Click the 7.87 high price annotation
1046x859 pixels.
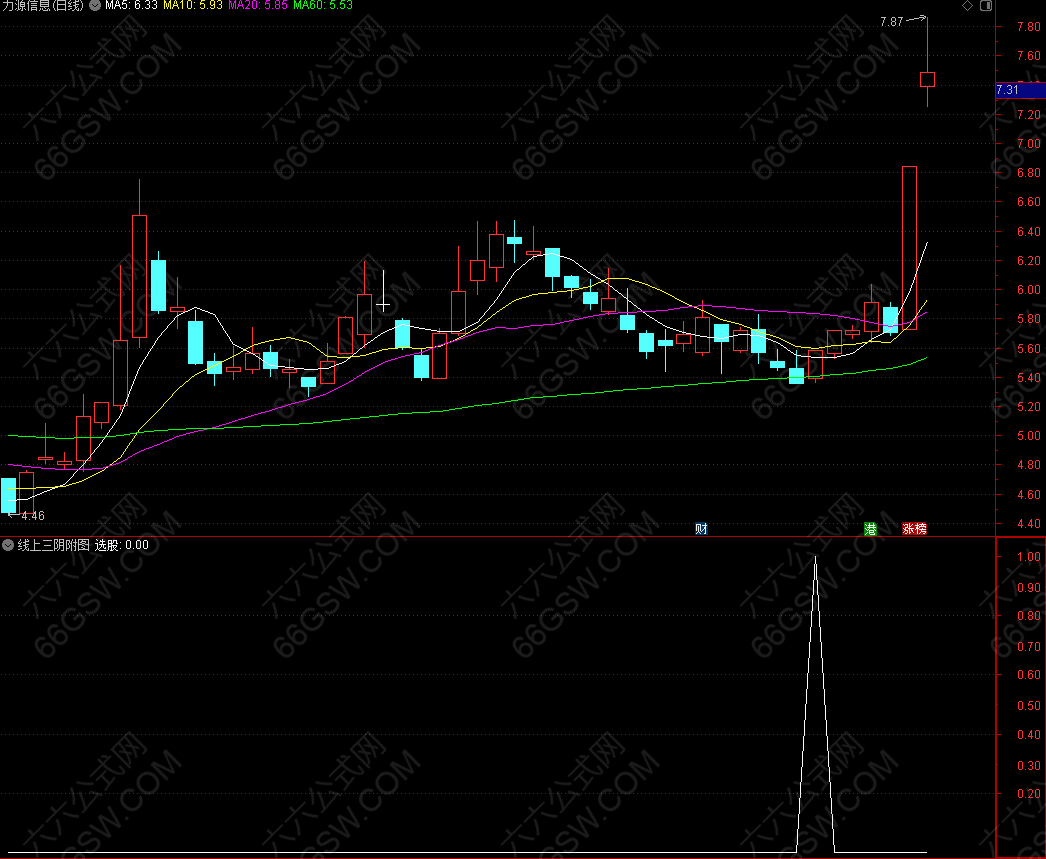(x=891, y=22)
